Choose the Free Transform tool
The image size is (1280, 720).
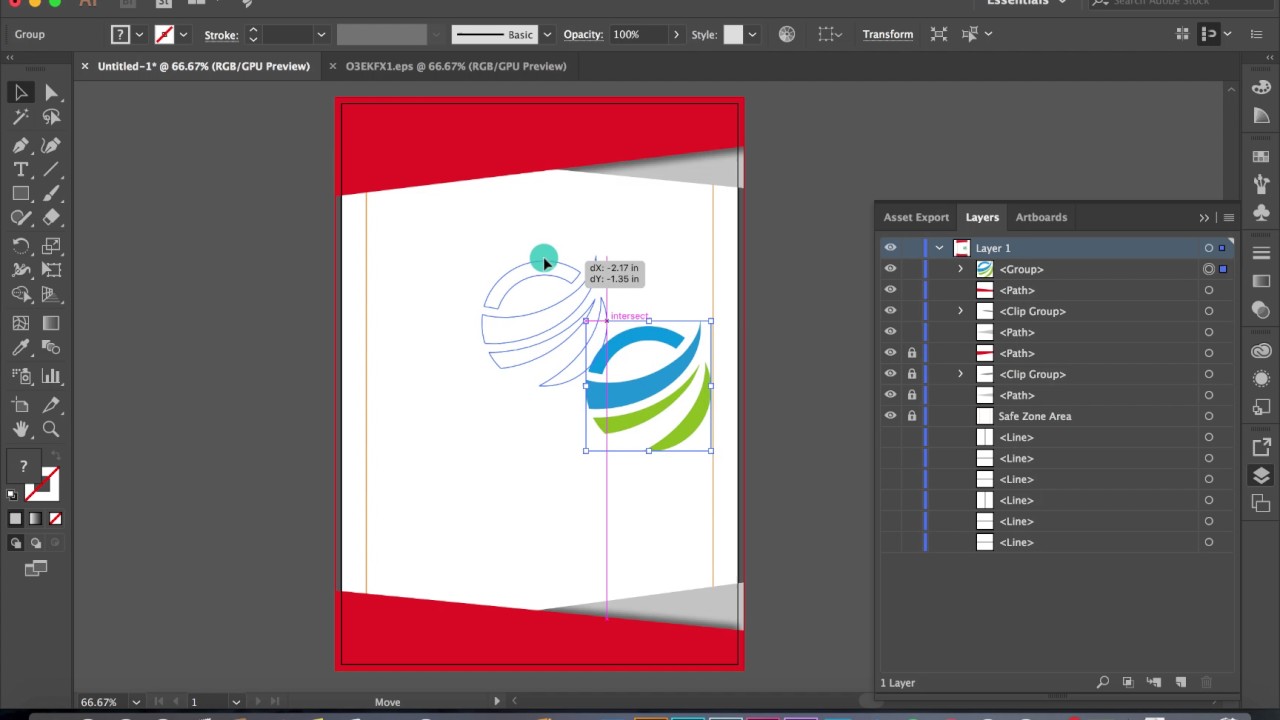51,269
